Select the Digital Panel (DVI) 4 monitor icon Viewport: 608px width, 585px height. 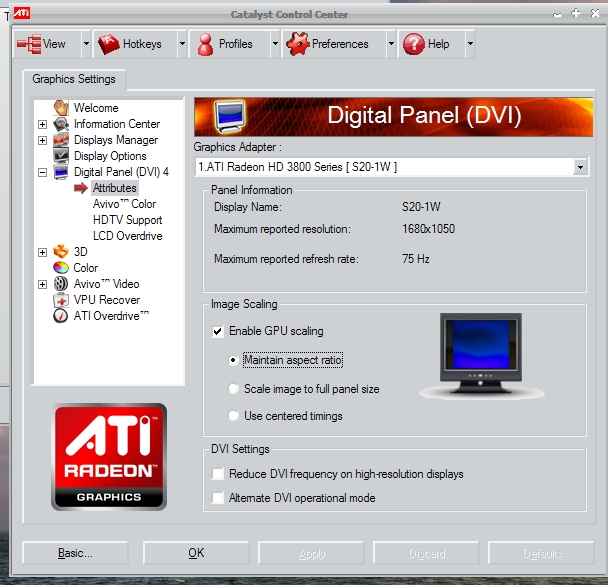pos(61,172)
